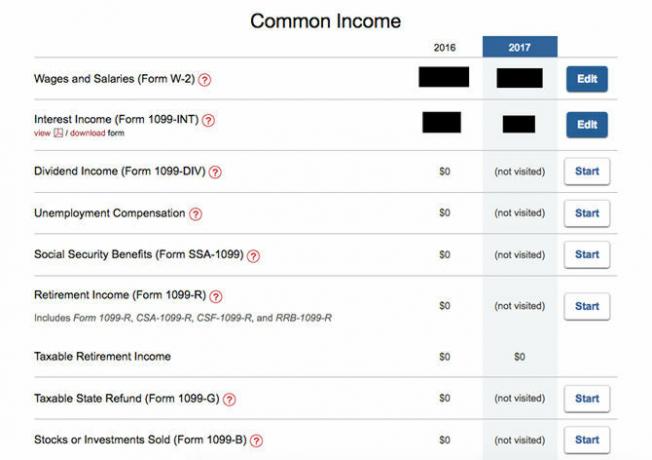Open help icon for Retirement Income 1099-R
The image size is (652, 460).
coord(216,297)
